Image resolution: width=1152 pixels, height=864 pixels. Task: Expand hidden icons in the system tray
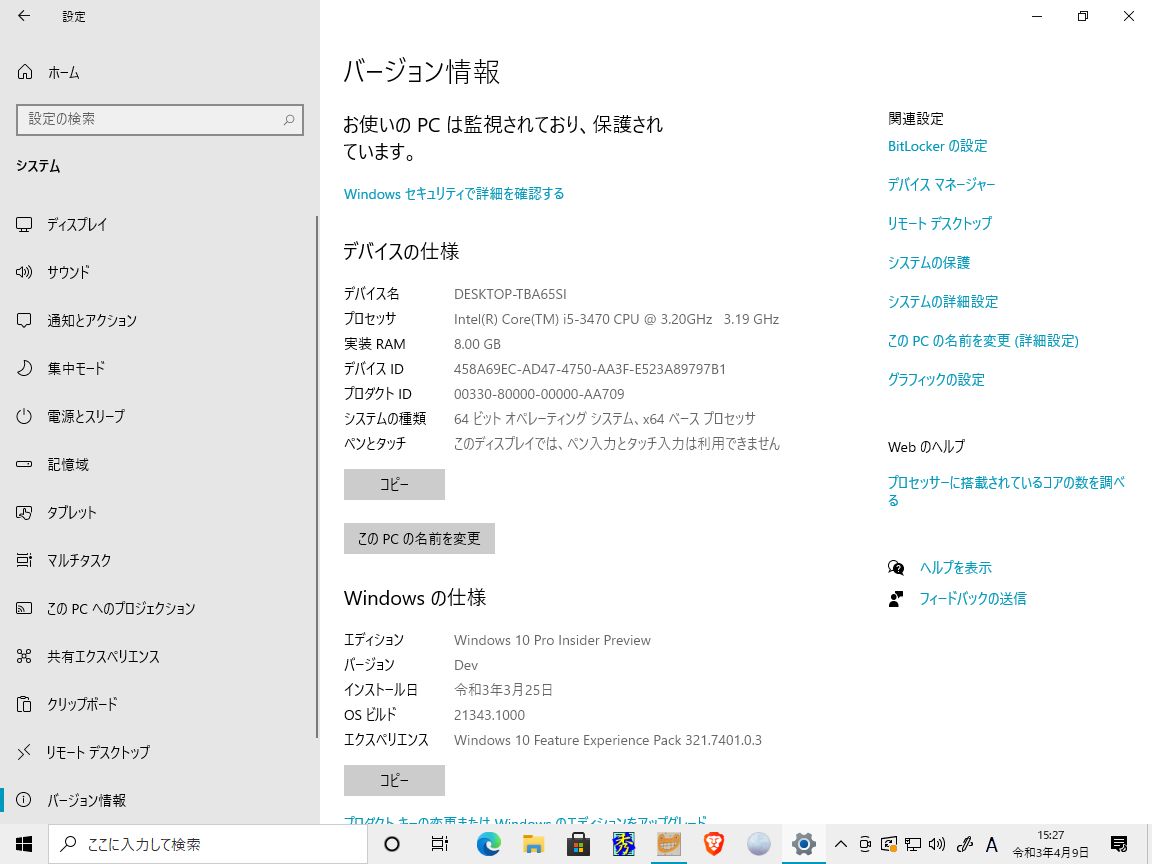[x=841, y=844]
